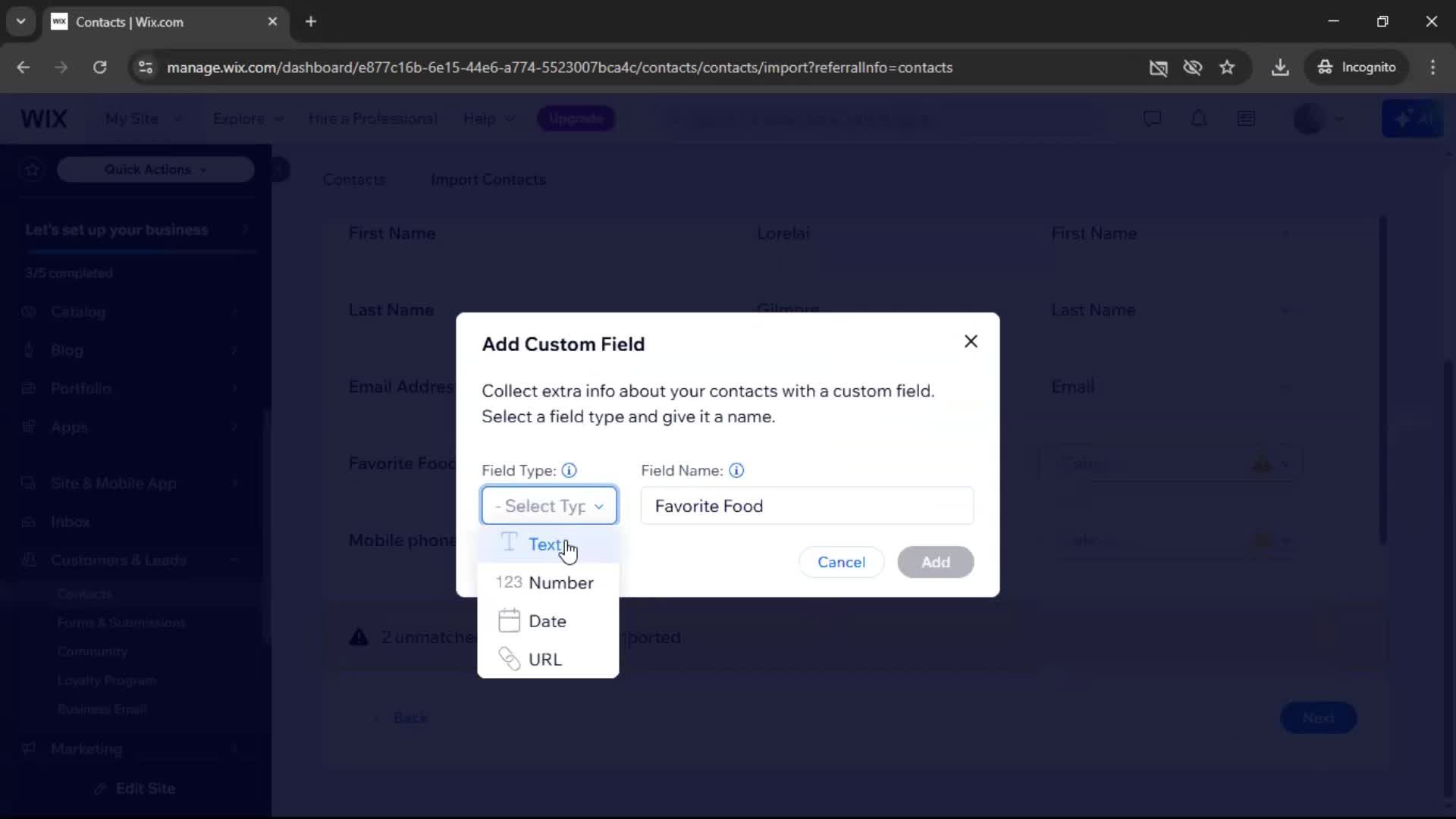Choose Text field type option
Screen dimensions: 1456x819
(x=548, y=544)
